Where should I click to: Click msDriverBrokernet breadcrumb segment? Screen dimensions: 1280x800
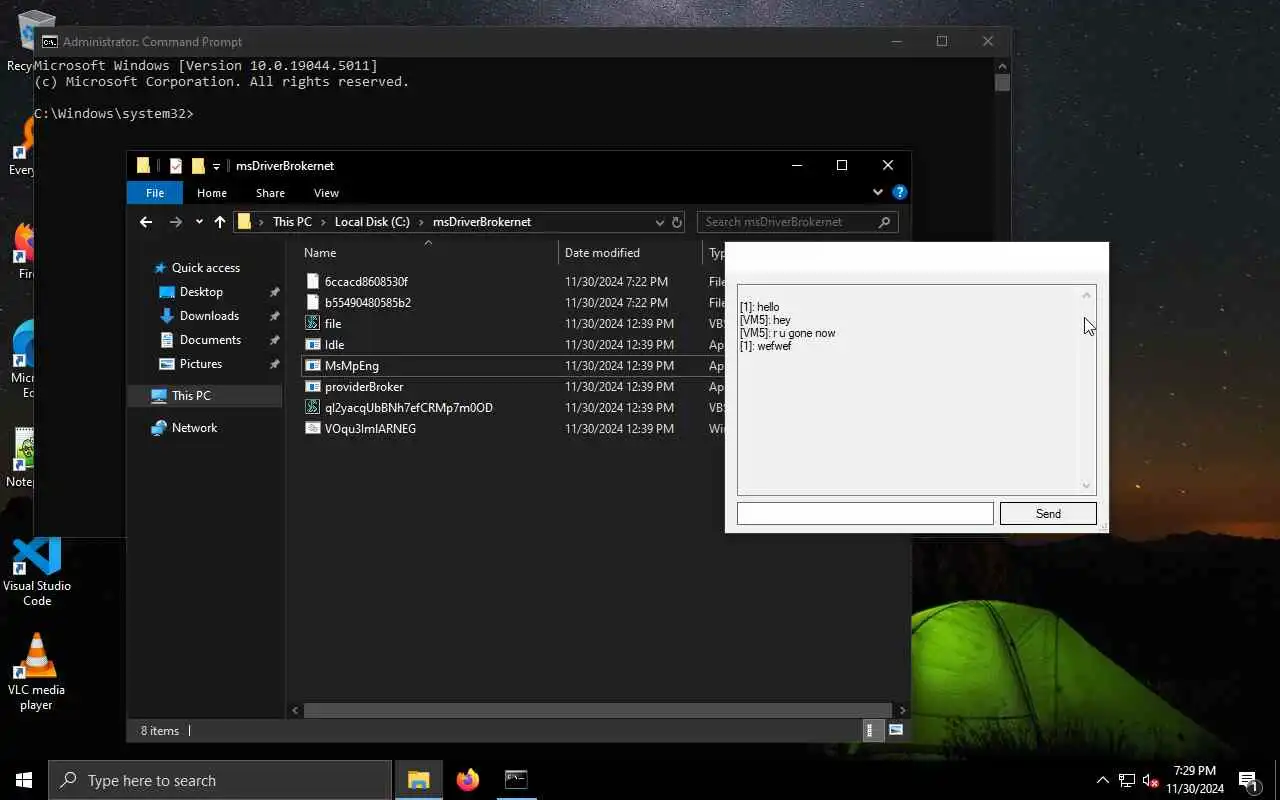482,222
